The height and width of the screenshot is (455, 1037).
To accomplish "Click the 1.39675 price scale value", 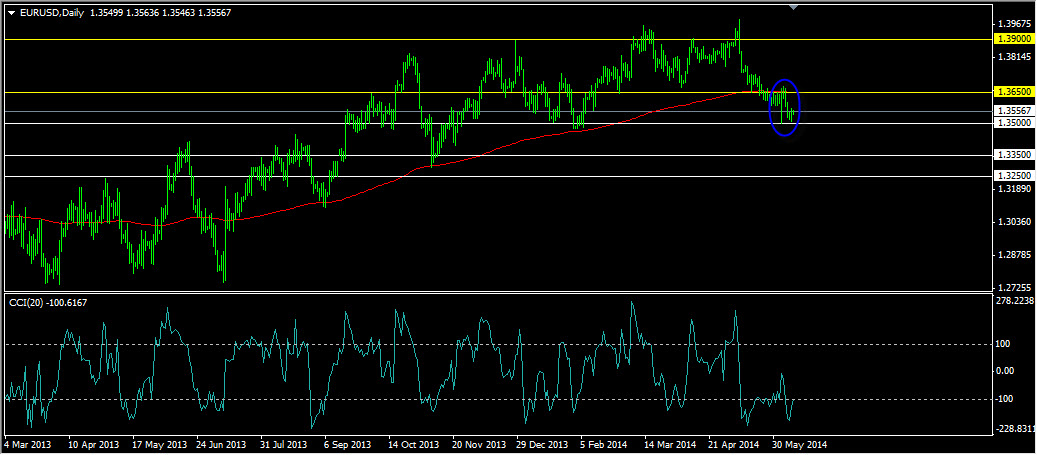I will (x=1016, y=24).
